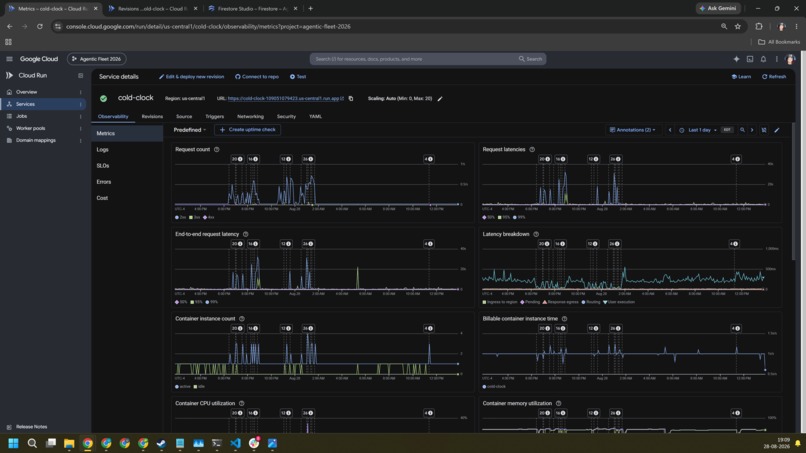Expand the Predefined dashboard dropdown
806x453 pixels.
pyautogui.click(x=190, y=130)
